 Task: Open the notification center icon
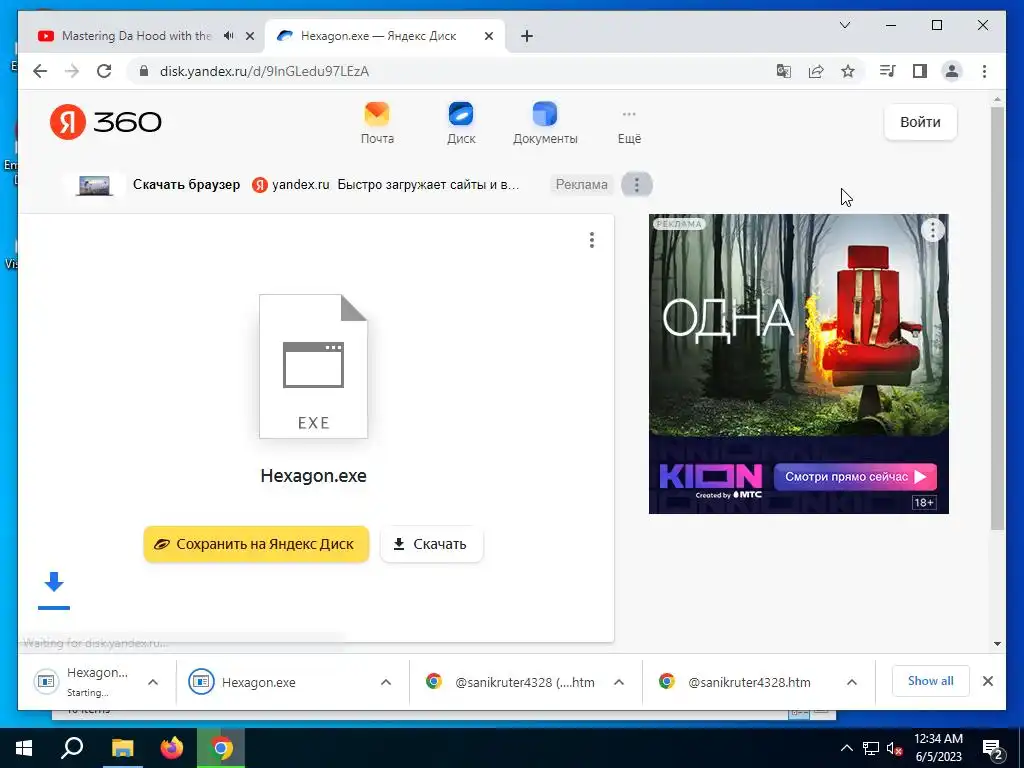pyautogui.click(x=993, y=749)
